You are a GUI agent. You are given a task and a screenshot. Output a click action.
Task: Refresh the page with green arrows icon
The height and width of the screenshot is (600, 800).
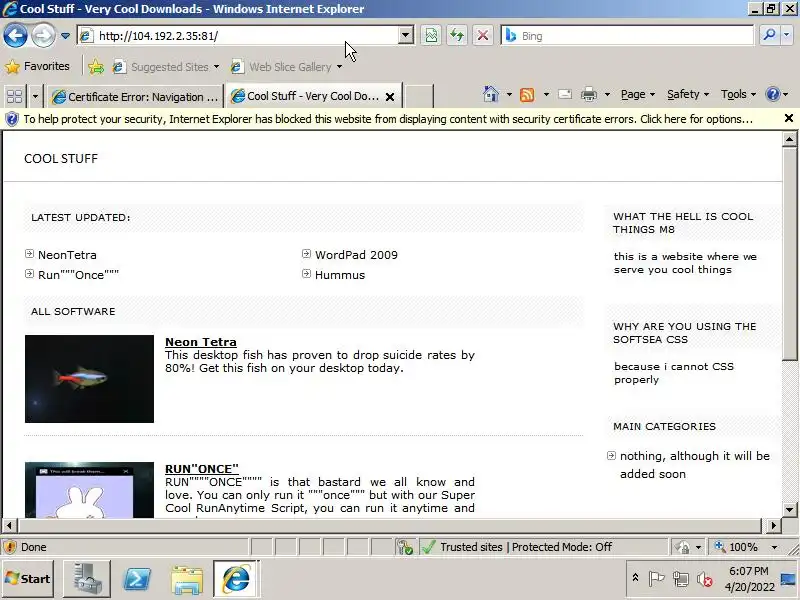(x=457, y=36)
